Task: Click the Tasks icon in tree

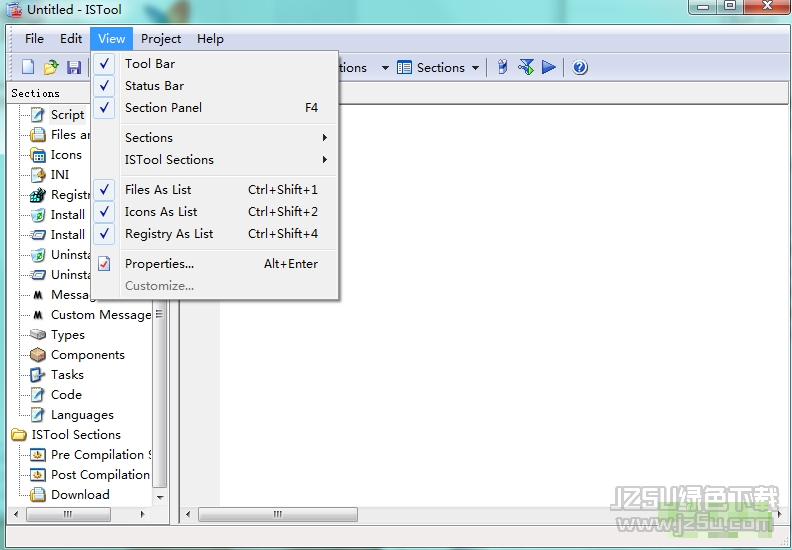Action: 37,375
